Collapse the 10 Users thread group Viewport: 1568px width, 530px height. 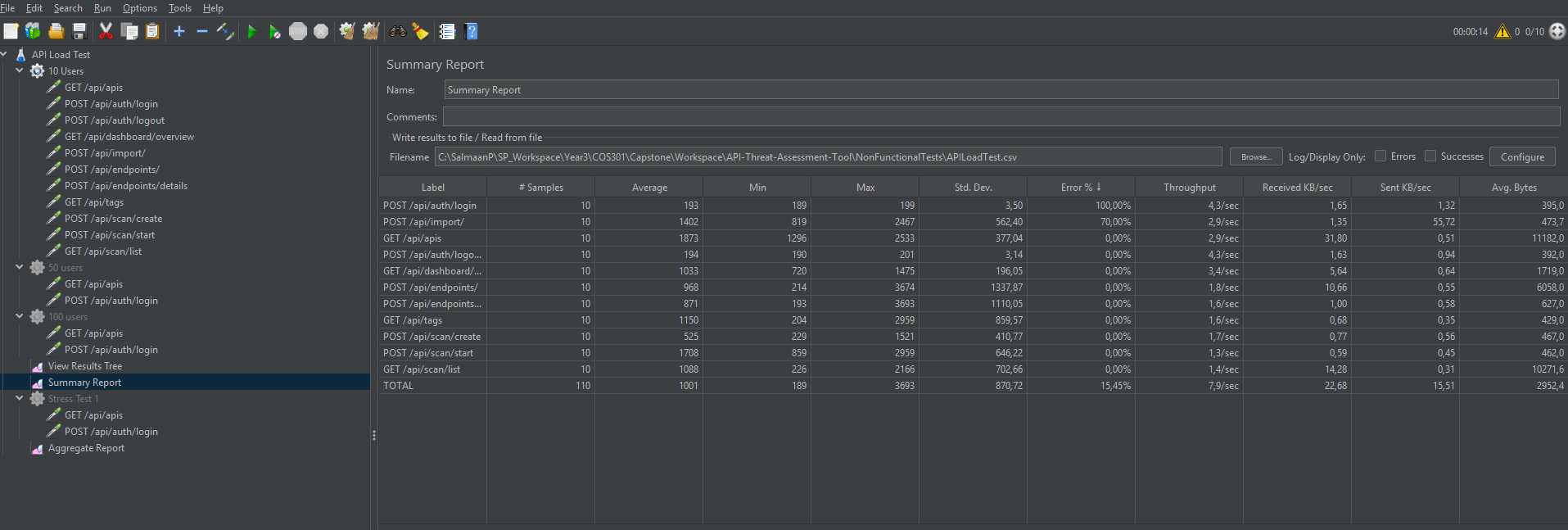click(x=20, y=70)
